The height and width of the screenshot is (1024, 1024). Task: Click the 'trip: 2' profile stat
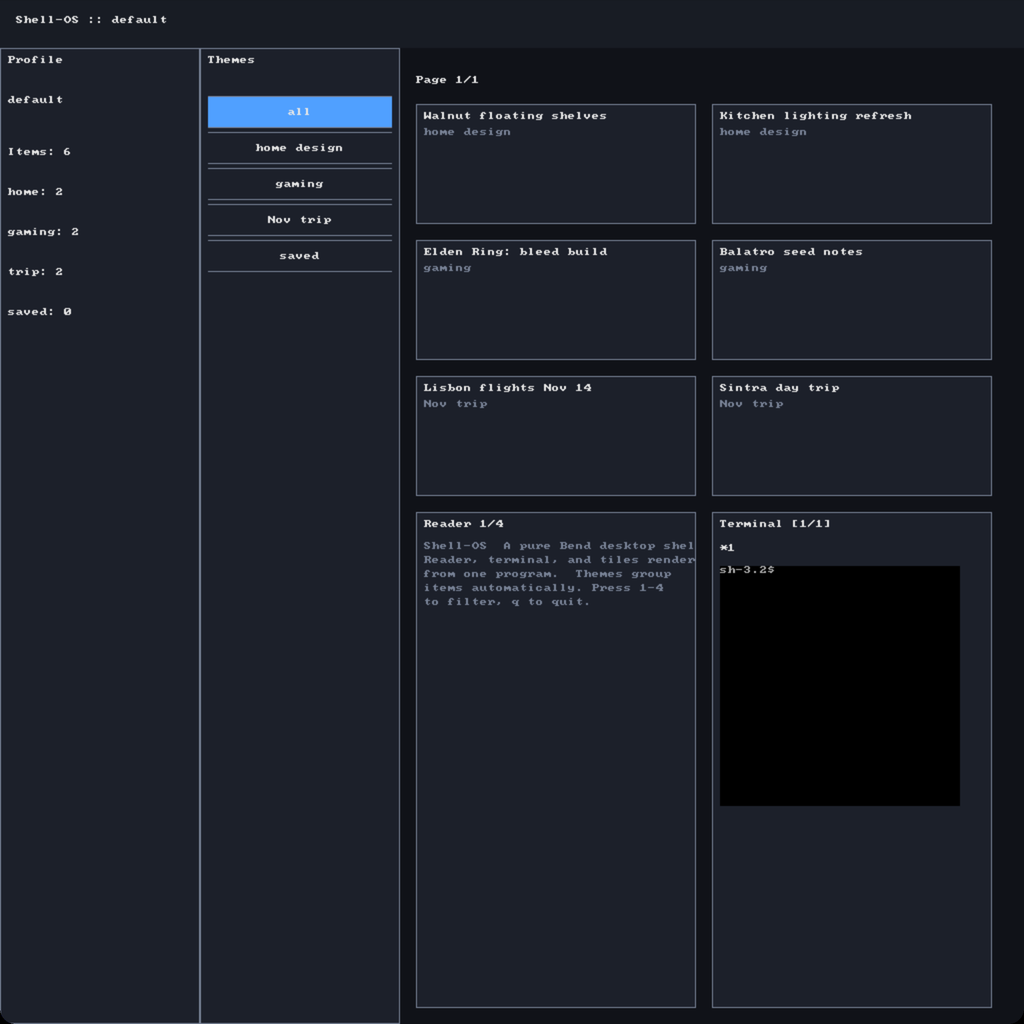[35, 272]
